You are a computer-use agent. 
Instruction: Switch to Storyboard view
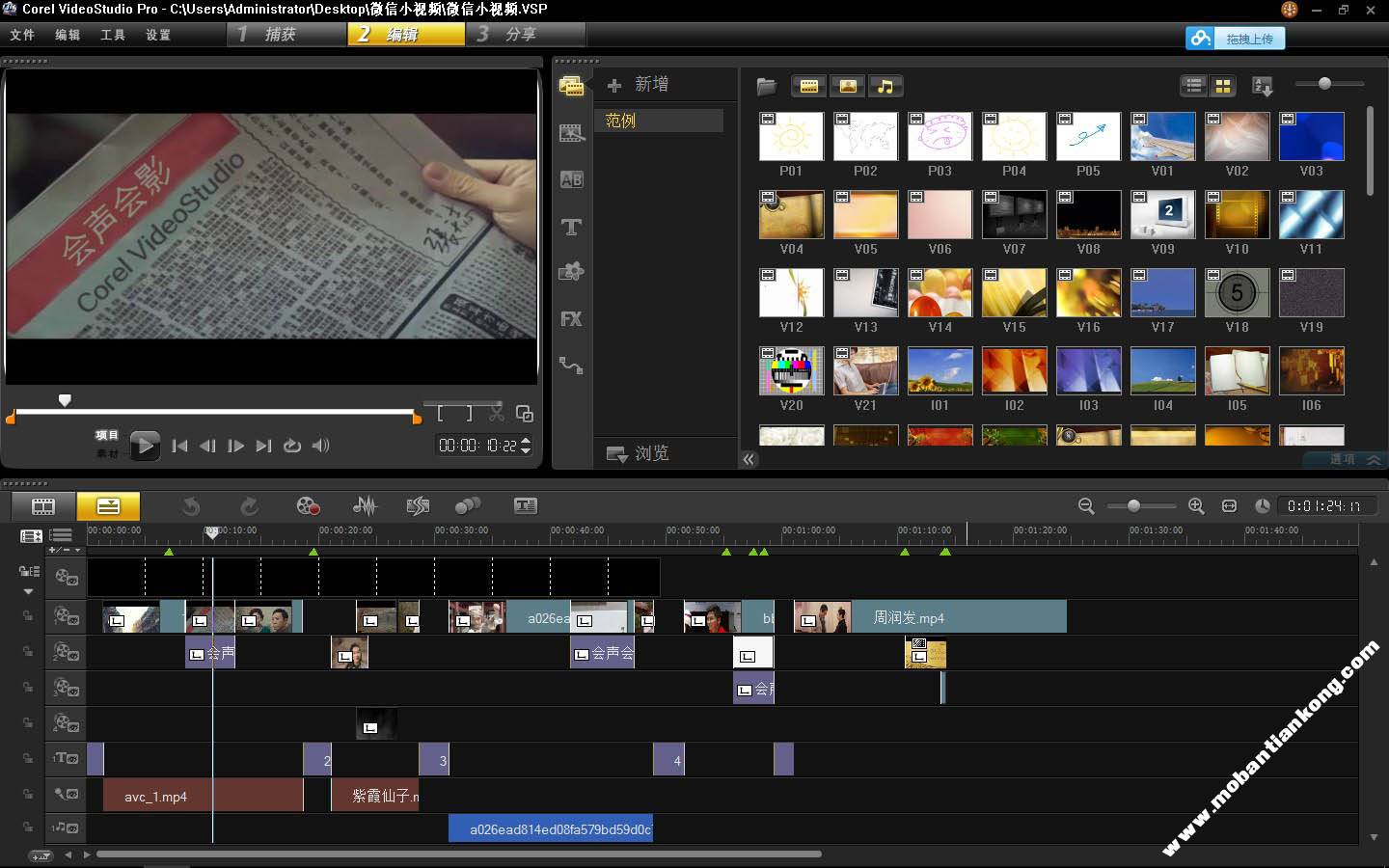tap(43, 505)
